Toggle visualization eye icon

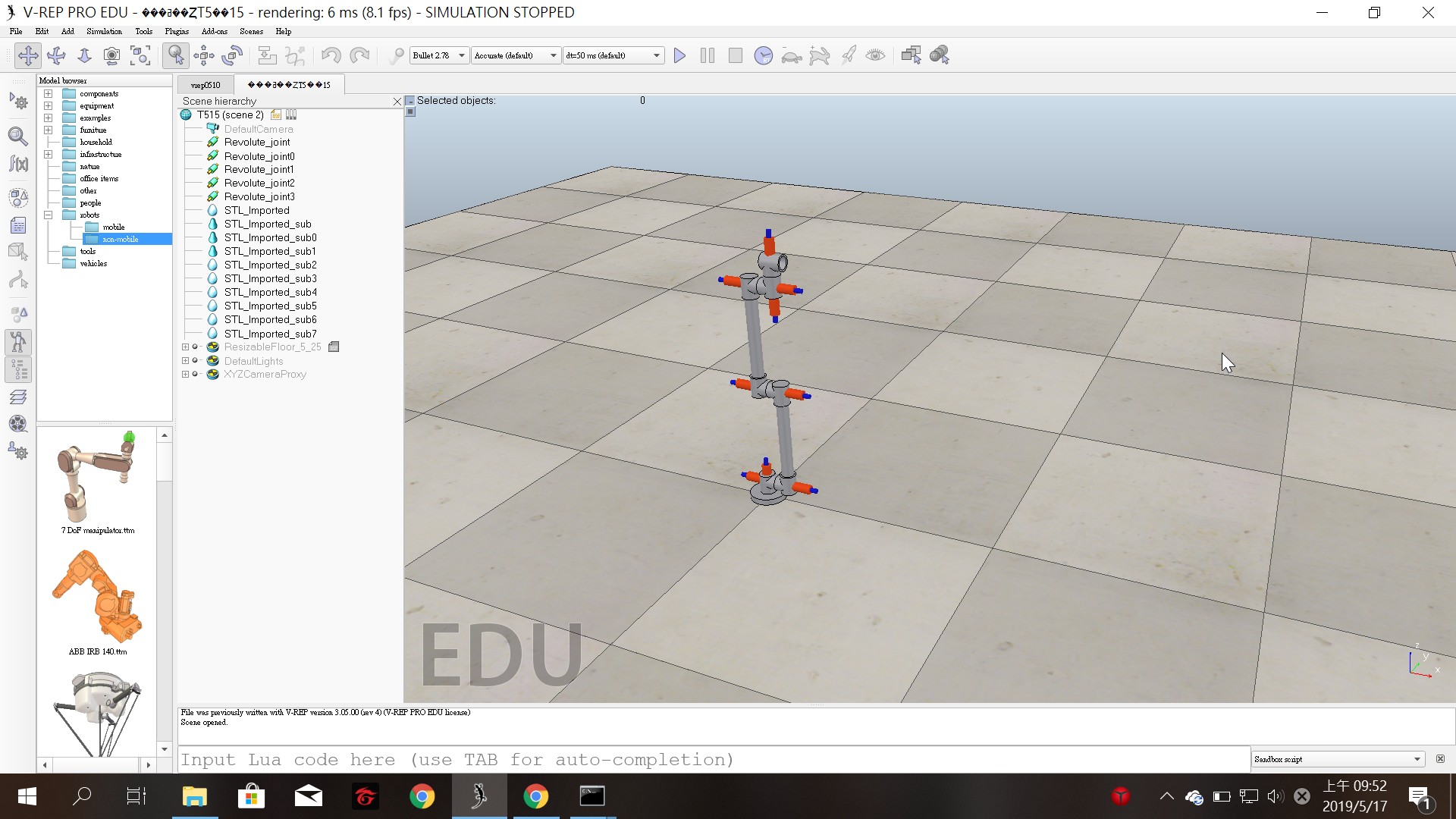875,55
